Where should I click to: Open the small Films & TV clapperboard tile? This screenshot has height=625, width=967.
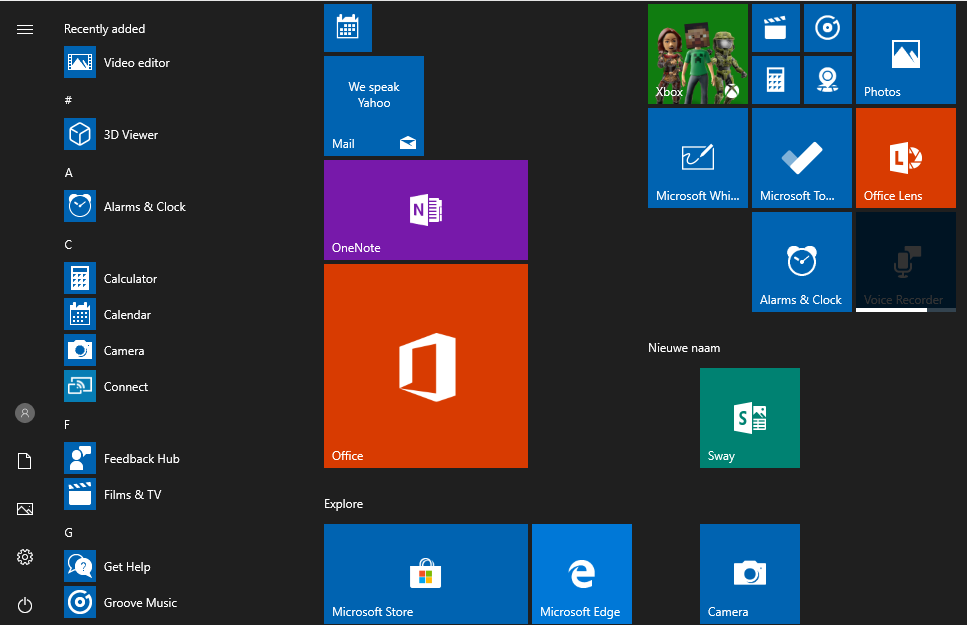776,28
